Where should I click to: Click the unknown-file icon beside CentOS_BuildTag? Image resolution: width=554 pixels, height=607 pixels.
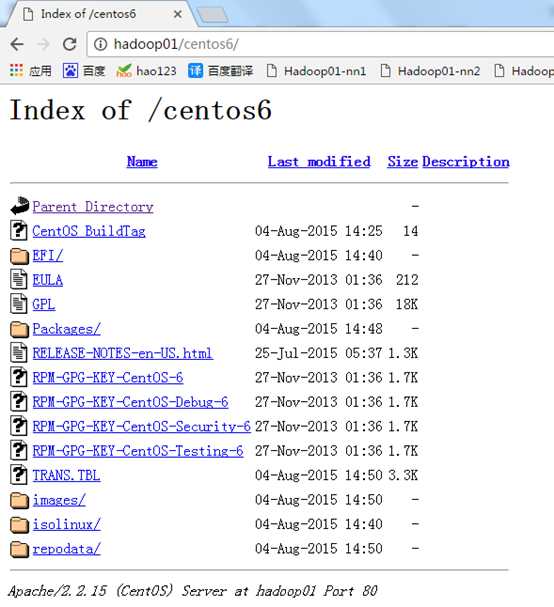coord(19,230)
